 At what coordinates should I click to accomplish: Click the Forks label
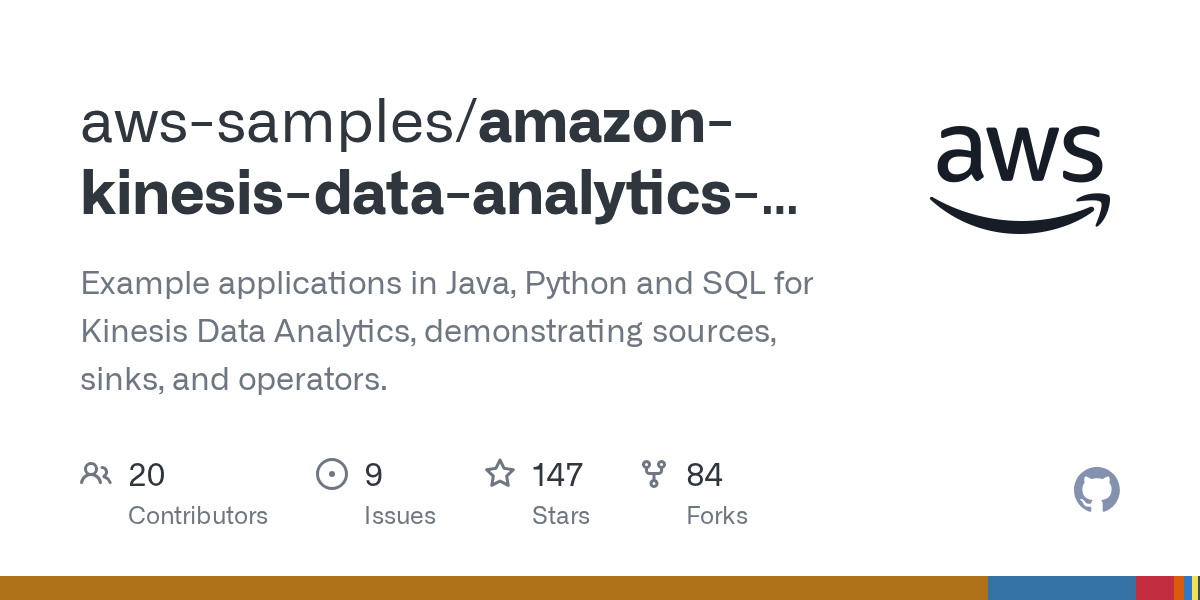click(716, 516)
